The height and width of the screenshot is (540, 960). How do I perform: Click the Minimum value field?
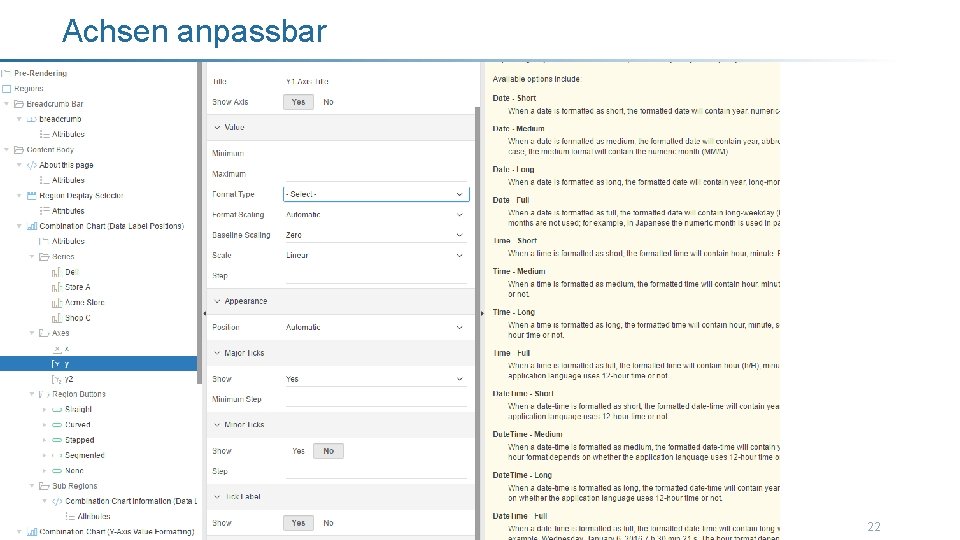pos(376,153)
